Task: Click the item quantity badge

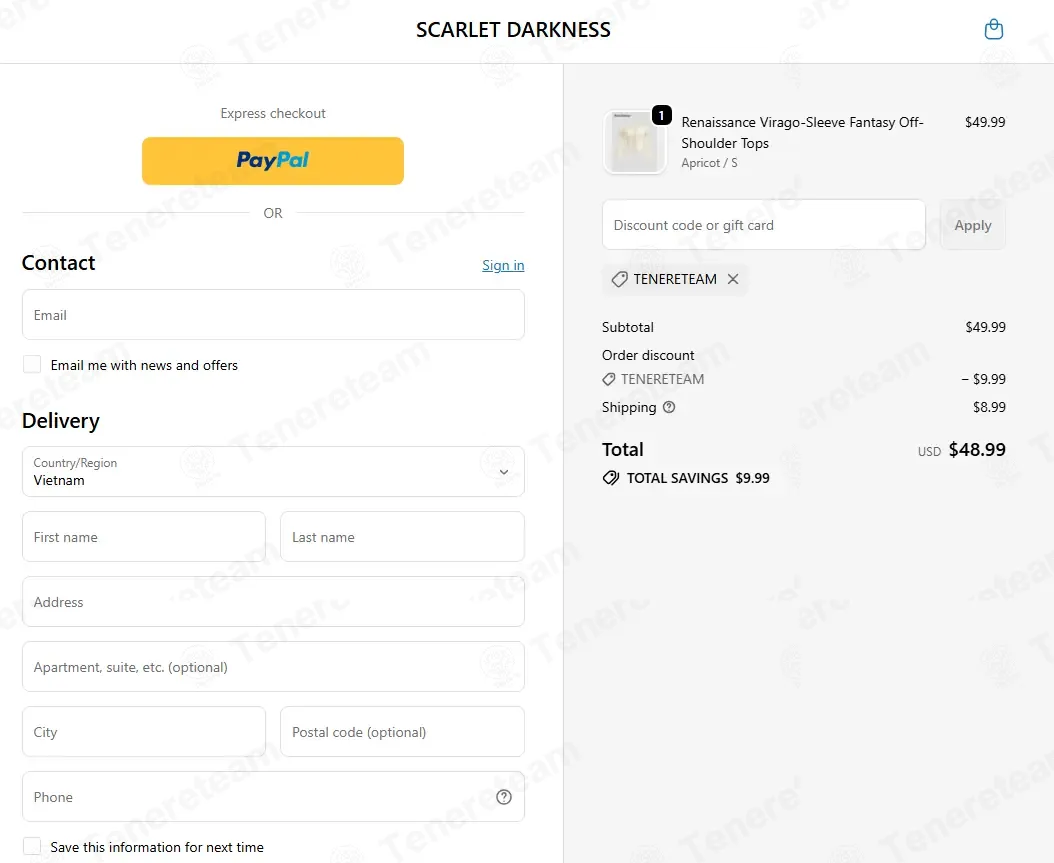Action: (x=661, y=116)
